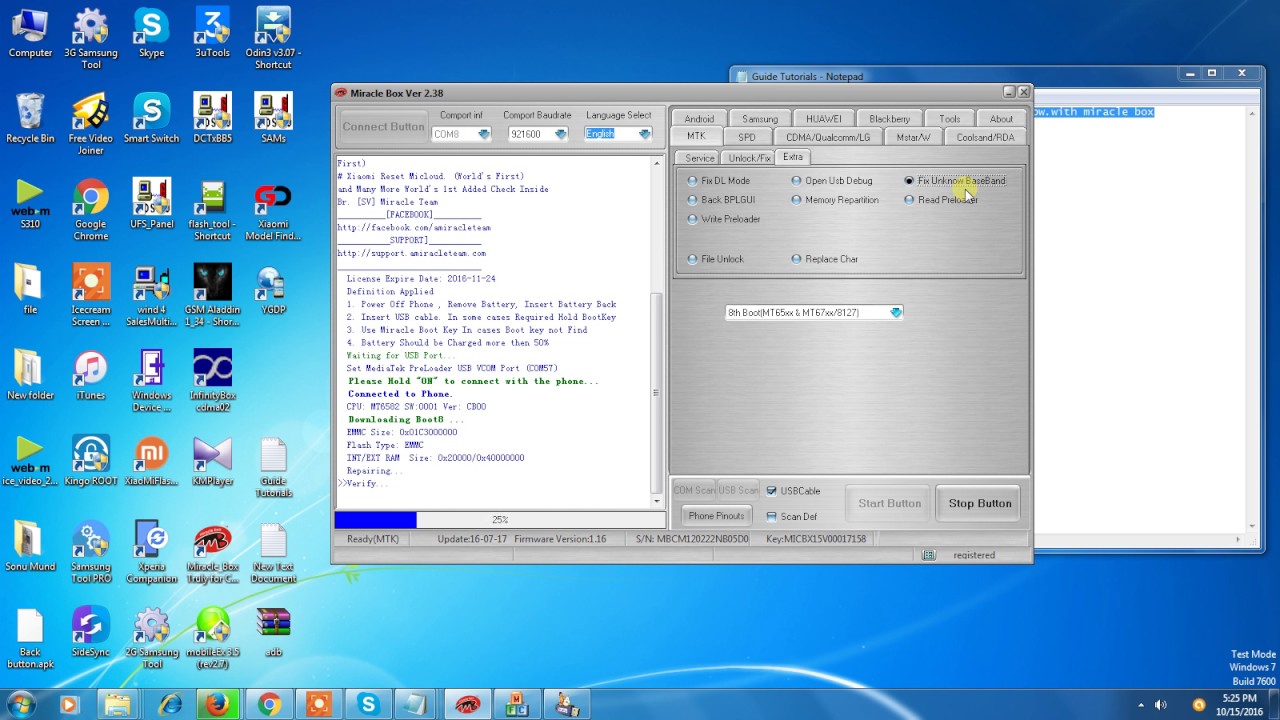Open the InfinityBox cdma02 desktop icon

click(x=212, y=381)
